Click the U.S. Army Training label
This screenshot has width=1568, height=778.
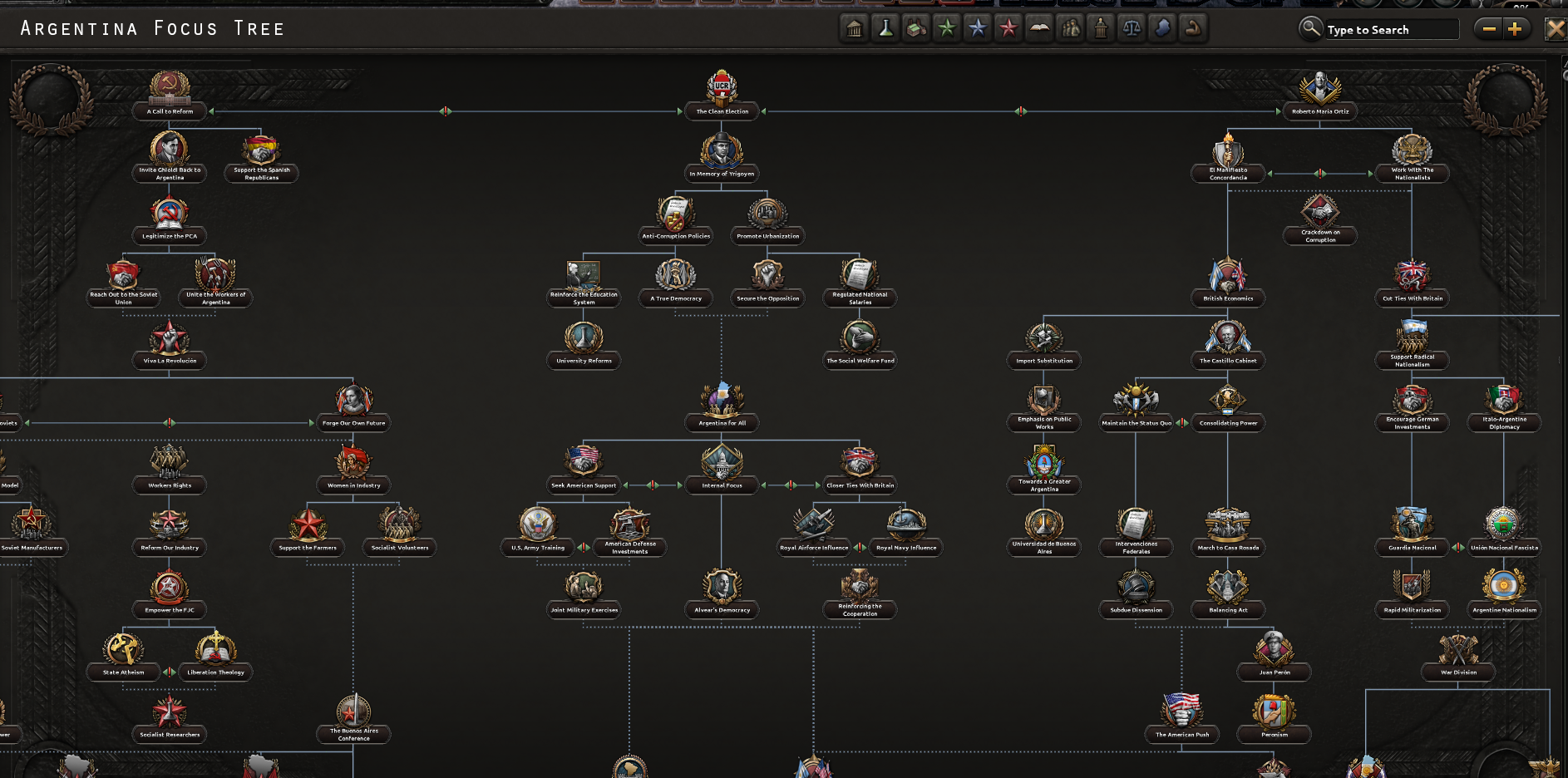(x=538, y=548)
